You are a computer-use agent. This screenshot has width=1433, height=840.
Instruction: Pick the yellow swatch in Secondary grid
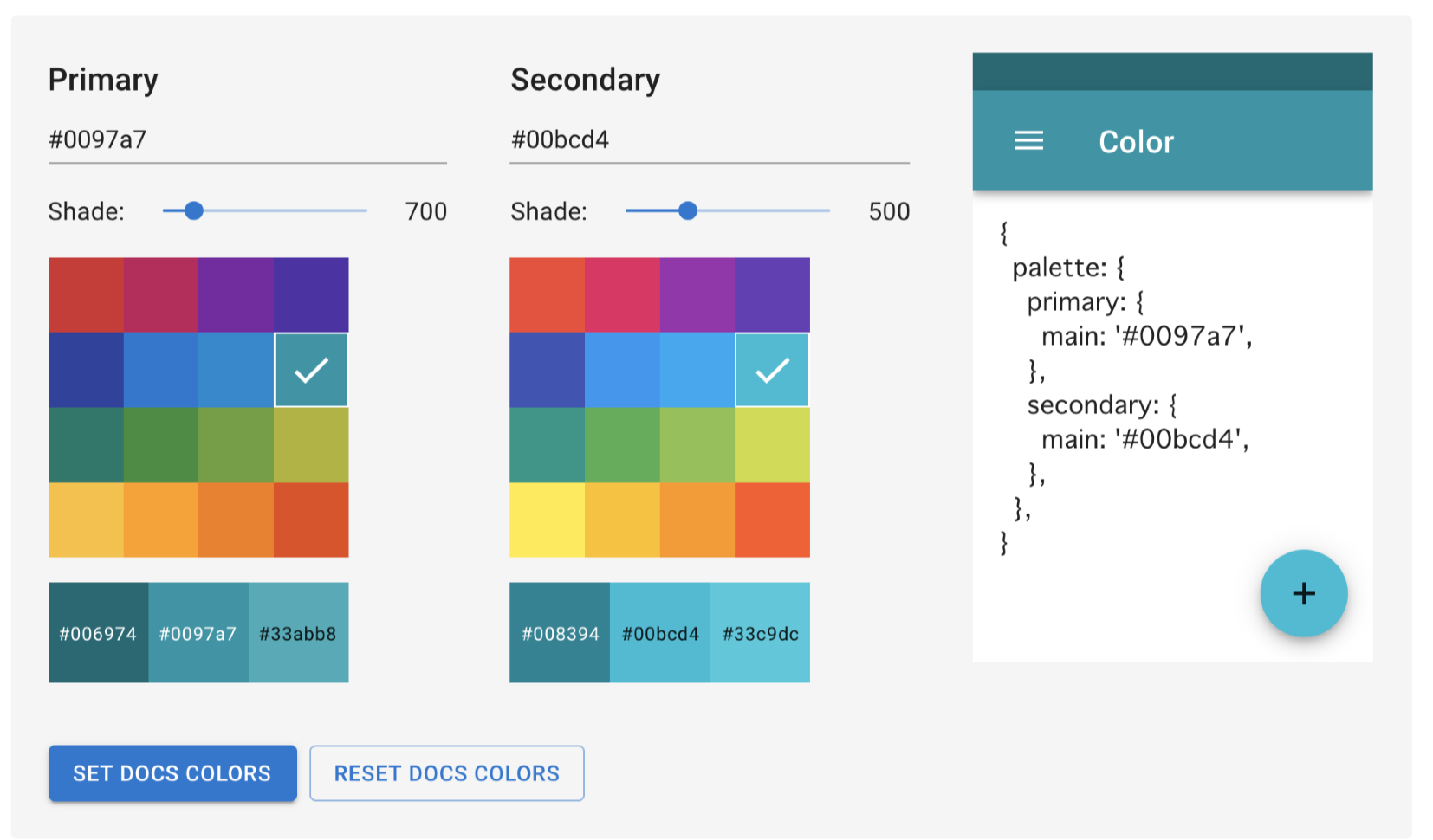547,520
